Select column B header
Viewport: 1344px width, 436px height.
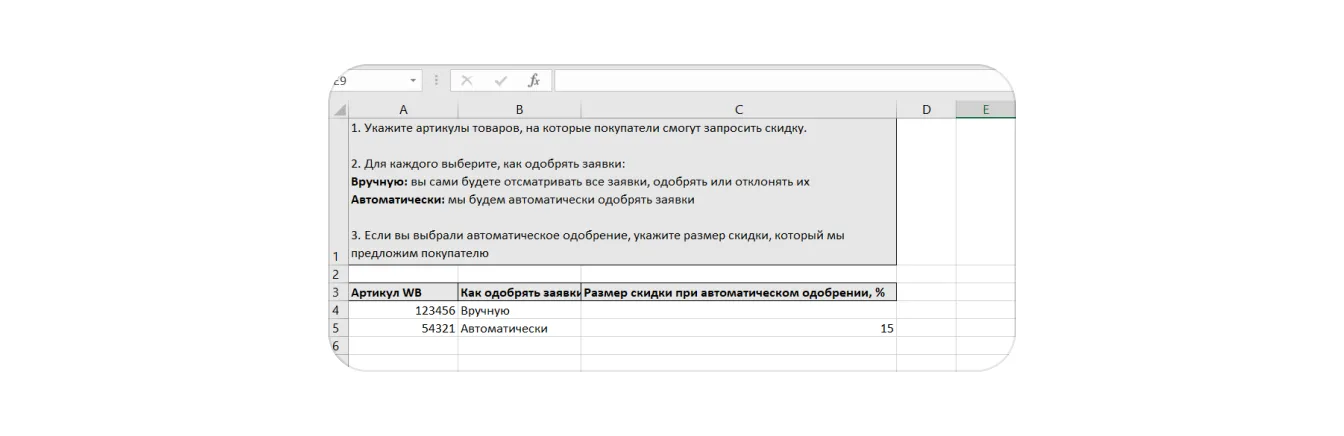pos(519,110)
